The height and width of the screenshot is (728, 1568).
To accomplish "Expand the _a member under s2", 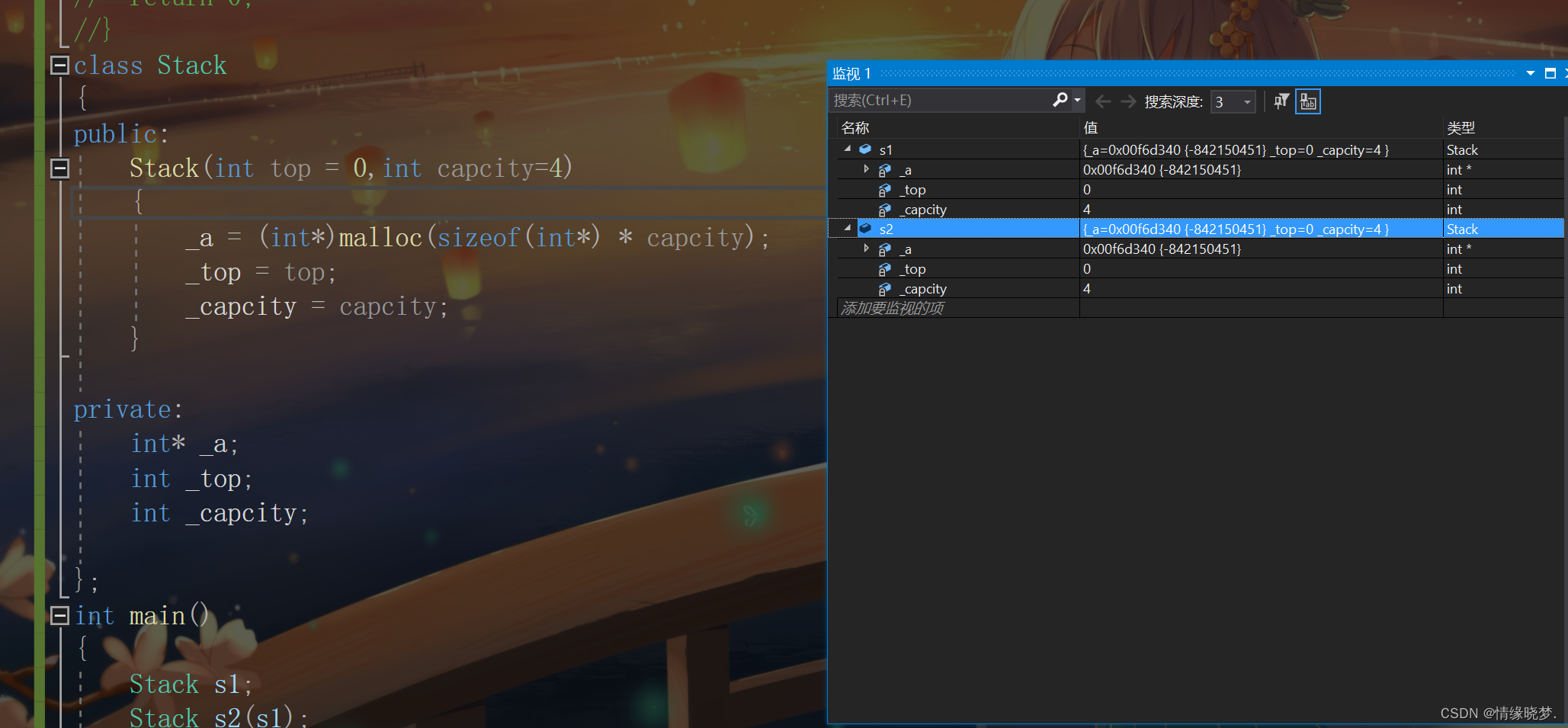I will (x=866, y=249).
